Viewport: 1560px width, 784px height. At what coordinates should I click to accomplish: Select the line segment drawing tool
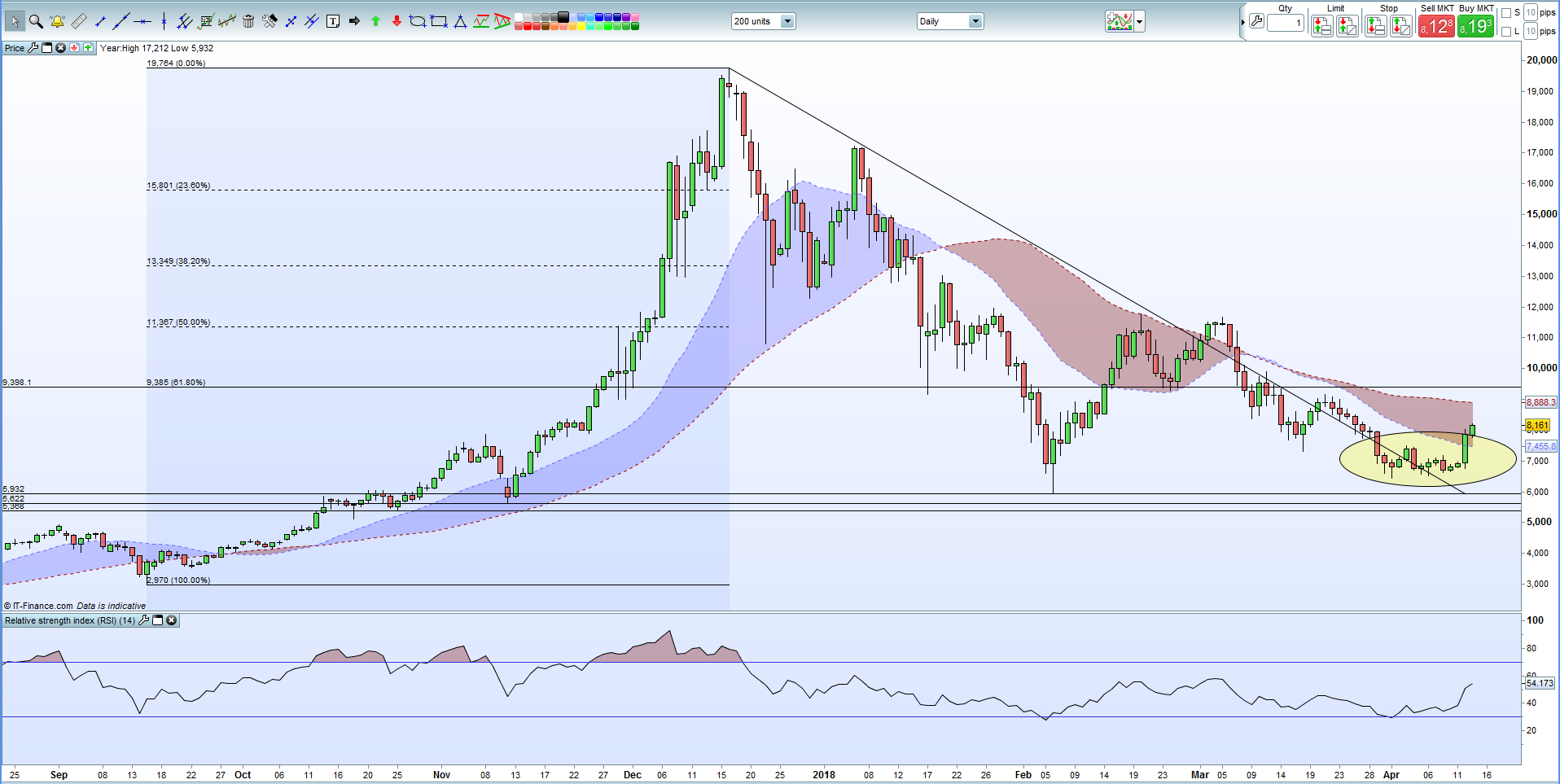pos(100,21)
